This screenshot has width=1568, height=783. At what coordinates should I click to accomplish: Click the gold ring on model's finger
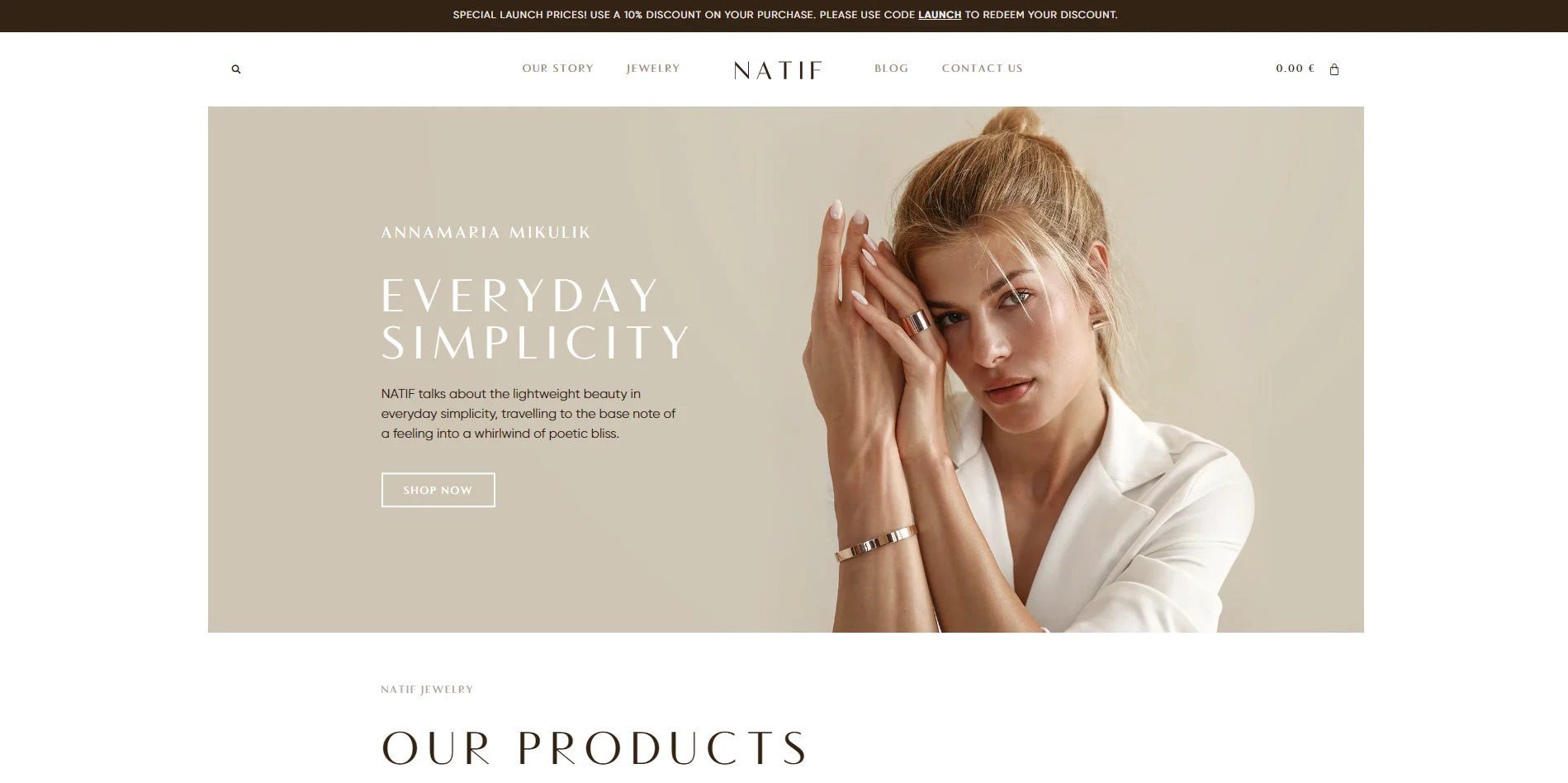coord(917,321)
